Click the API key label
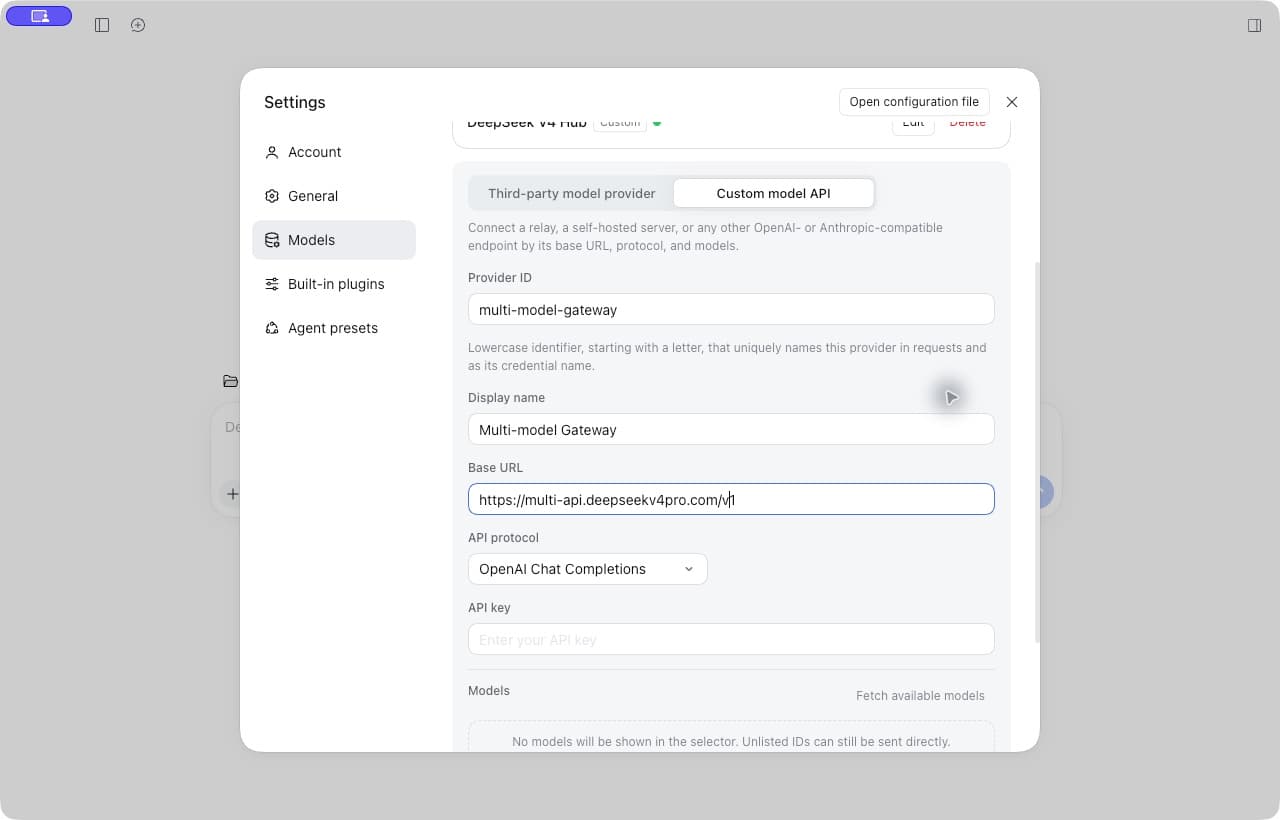Image resolution: width=1280 pixels, height=820 pixels. click(489, 607)
